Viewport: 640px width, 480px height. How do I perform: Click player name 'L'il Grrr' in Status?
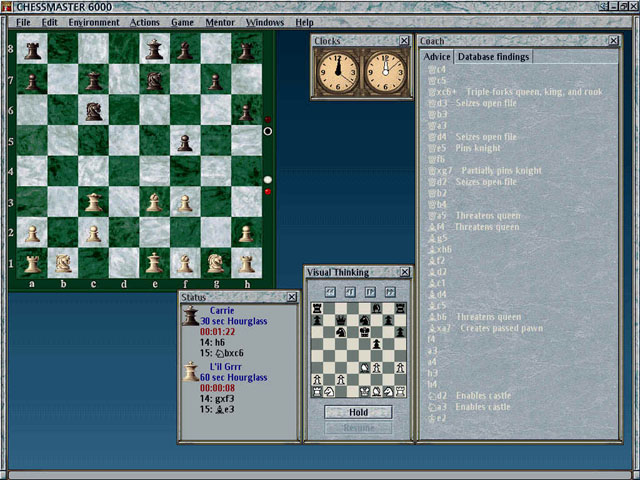[x=225, y=367]
